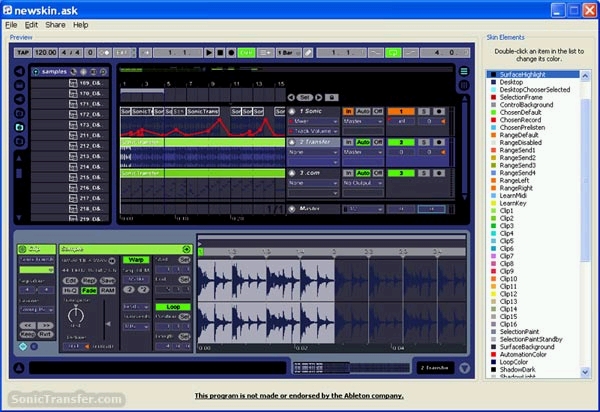Open the Edit menu
The height and width of the screenshot is (412, 600).
click(31, 25)
